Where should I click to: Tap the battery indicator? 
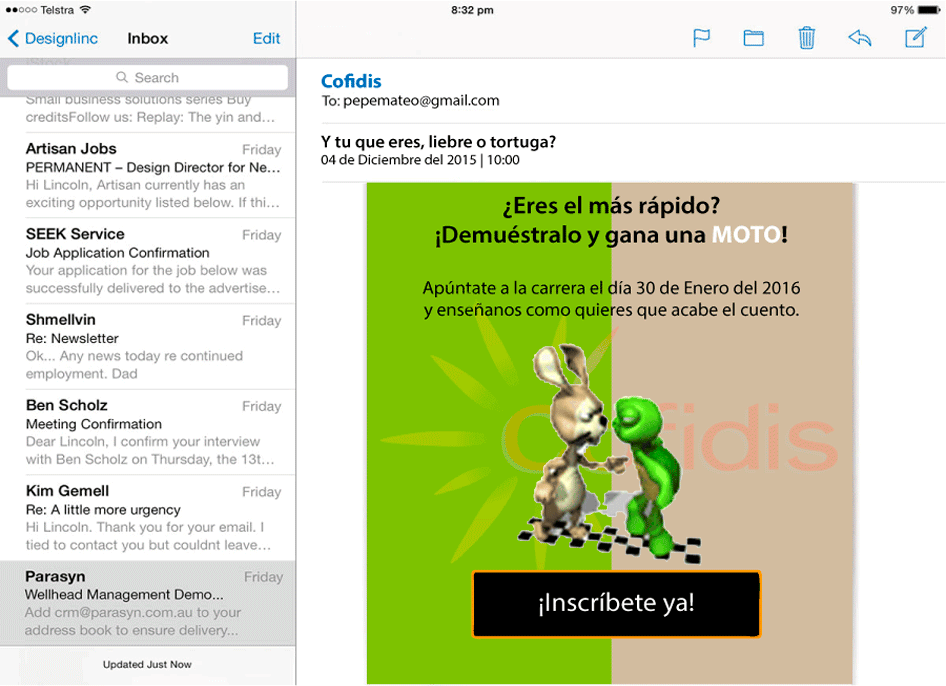pos(928,10)
